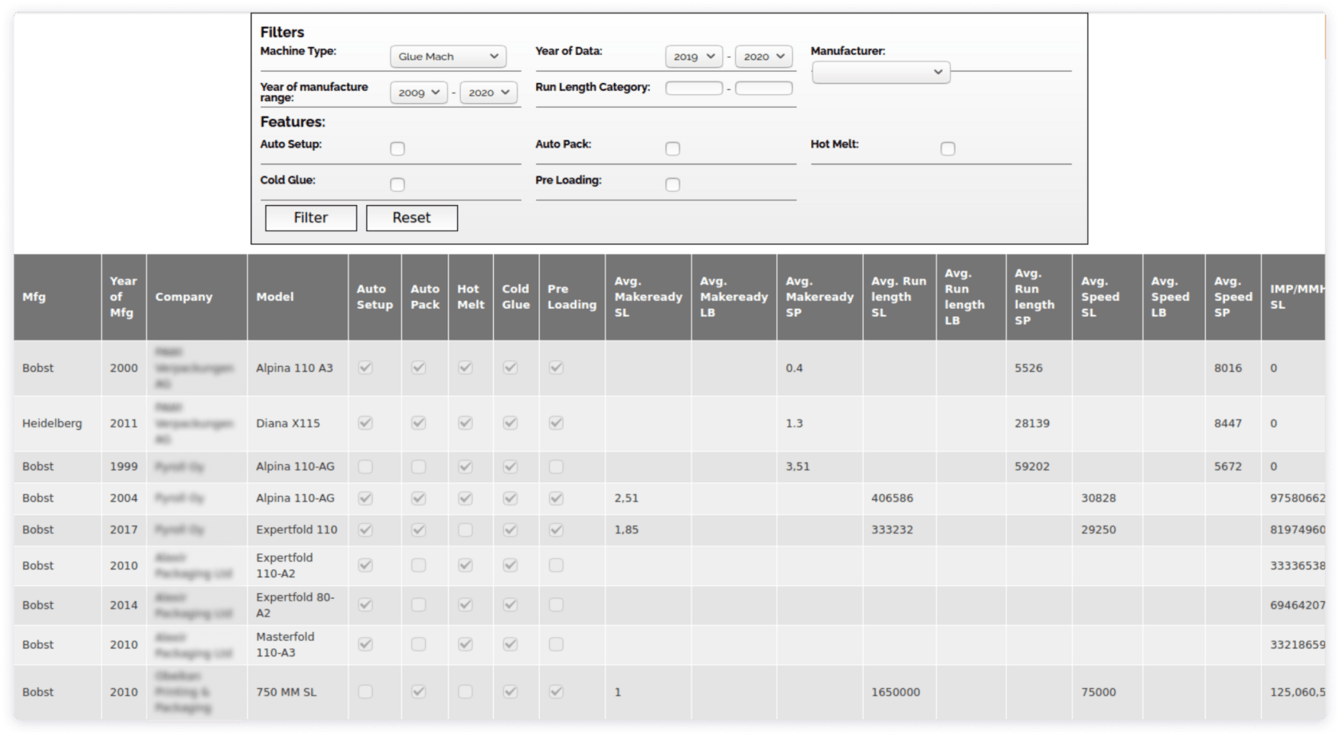Open manufacture range start year 2009
Screen dimensions: 1340x736
click(x=419, y=93)
